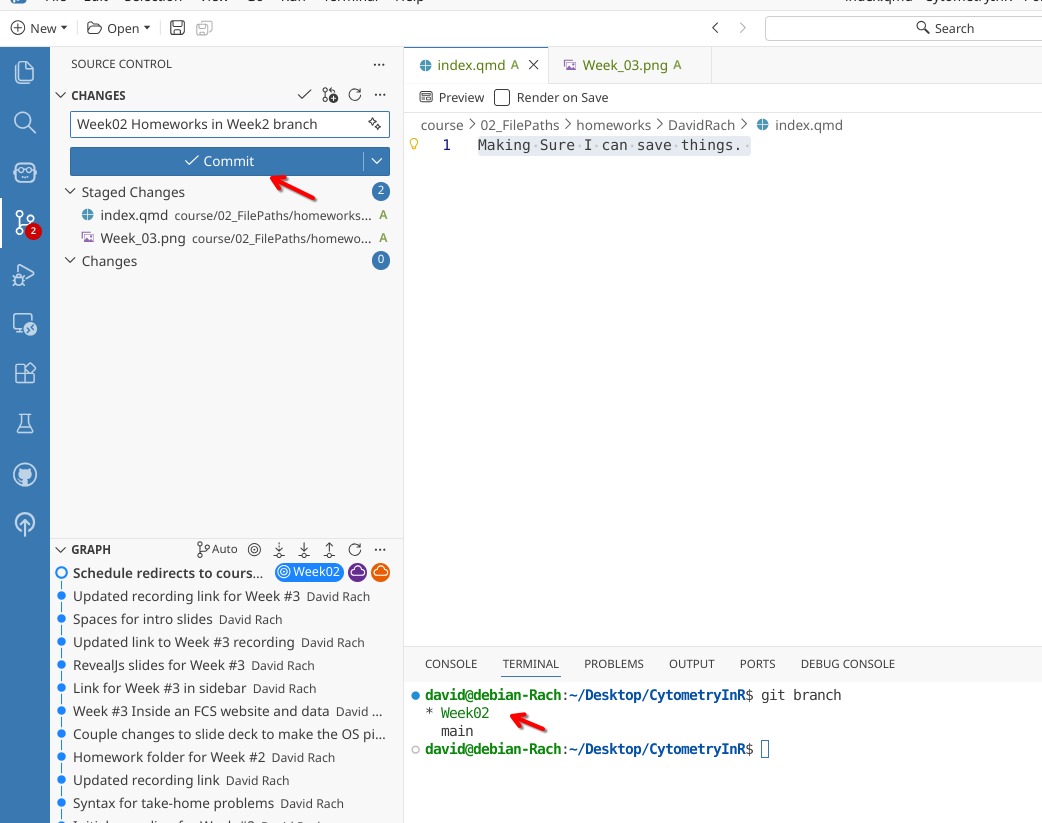The height and width of the screenshot is (823, 1042).
Task: Open the Explorer view in activity bar
Action: (x=25, y=72)
